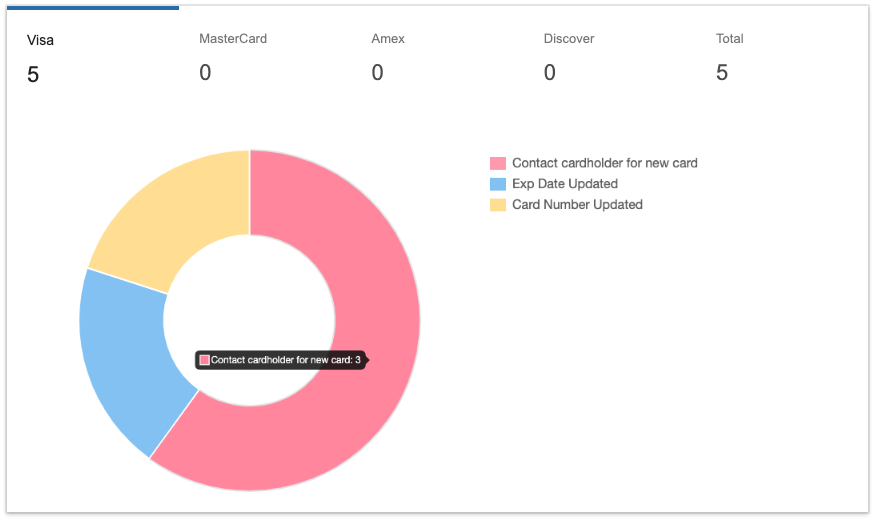The height and width of the screenshot is (520, 876).
Task: Click the Visa count of 5
Action: tap(33, 74)
